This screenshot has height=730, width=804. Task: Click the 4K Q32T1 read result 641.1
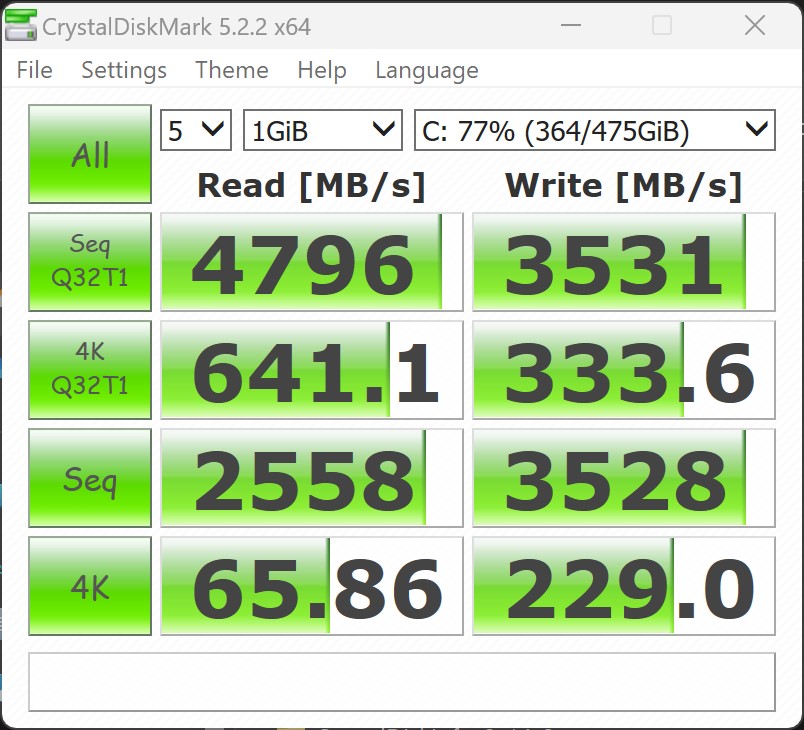(311, 370)
